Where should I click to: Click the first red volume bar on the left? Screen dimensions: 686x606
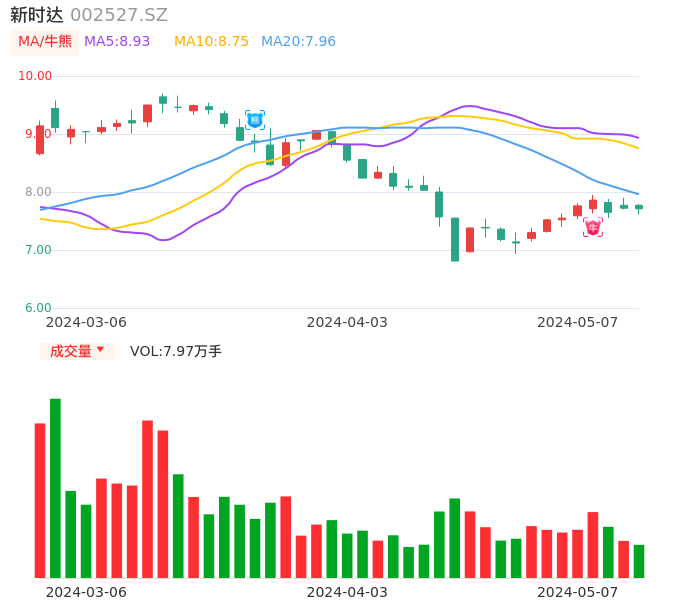tap(40, 500)
